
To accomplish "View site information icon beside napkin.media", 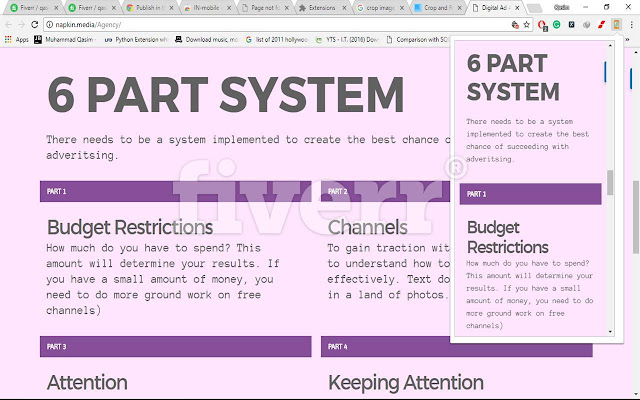I will tap(49, 25).
